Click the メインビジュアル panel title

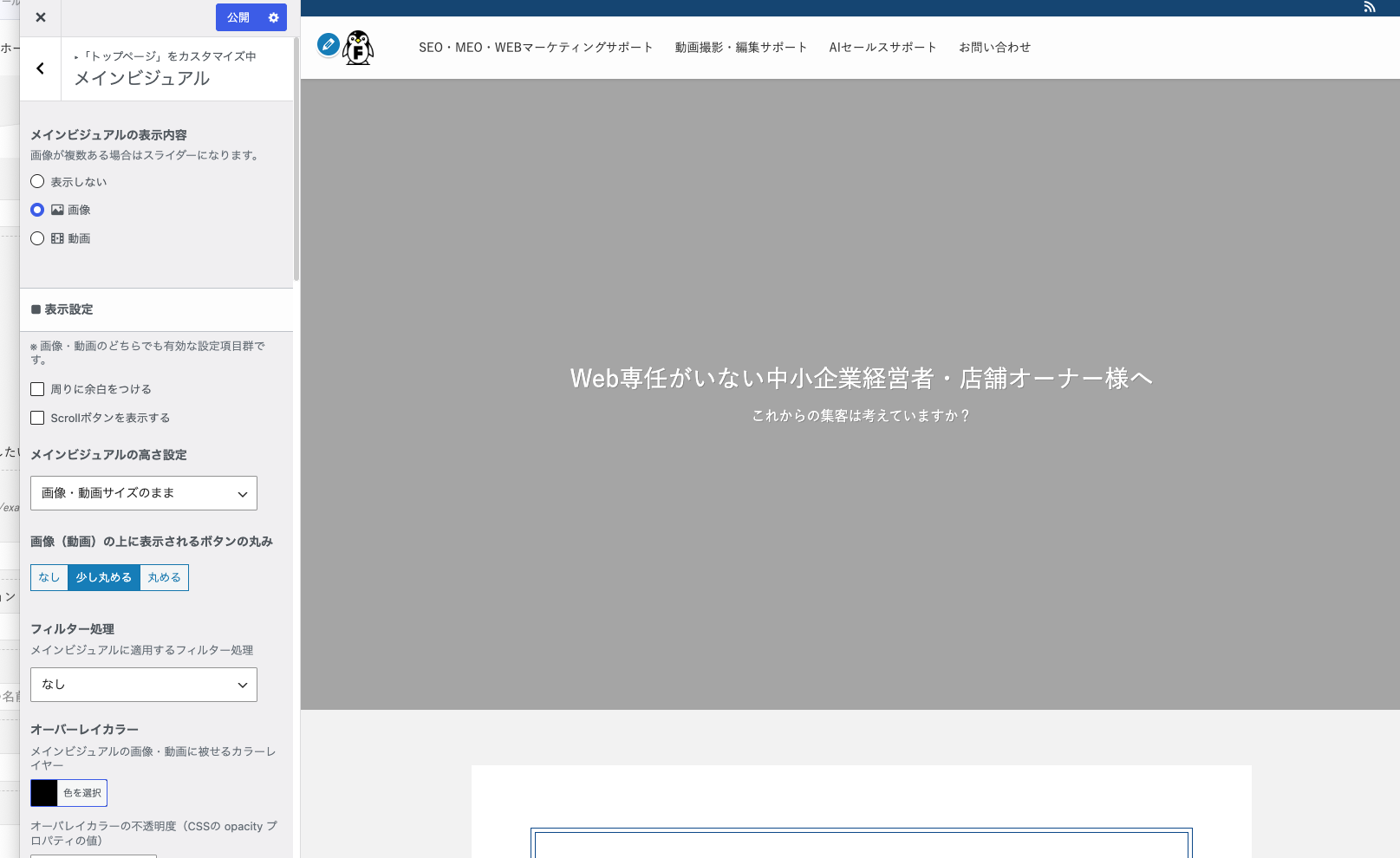pos(142,79)
